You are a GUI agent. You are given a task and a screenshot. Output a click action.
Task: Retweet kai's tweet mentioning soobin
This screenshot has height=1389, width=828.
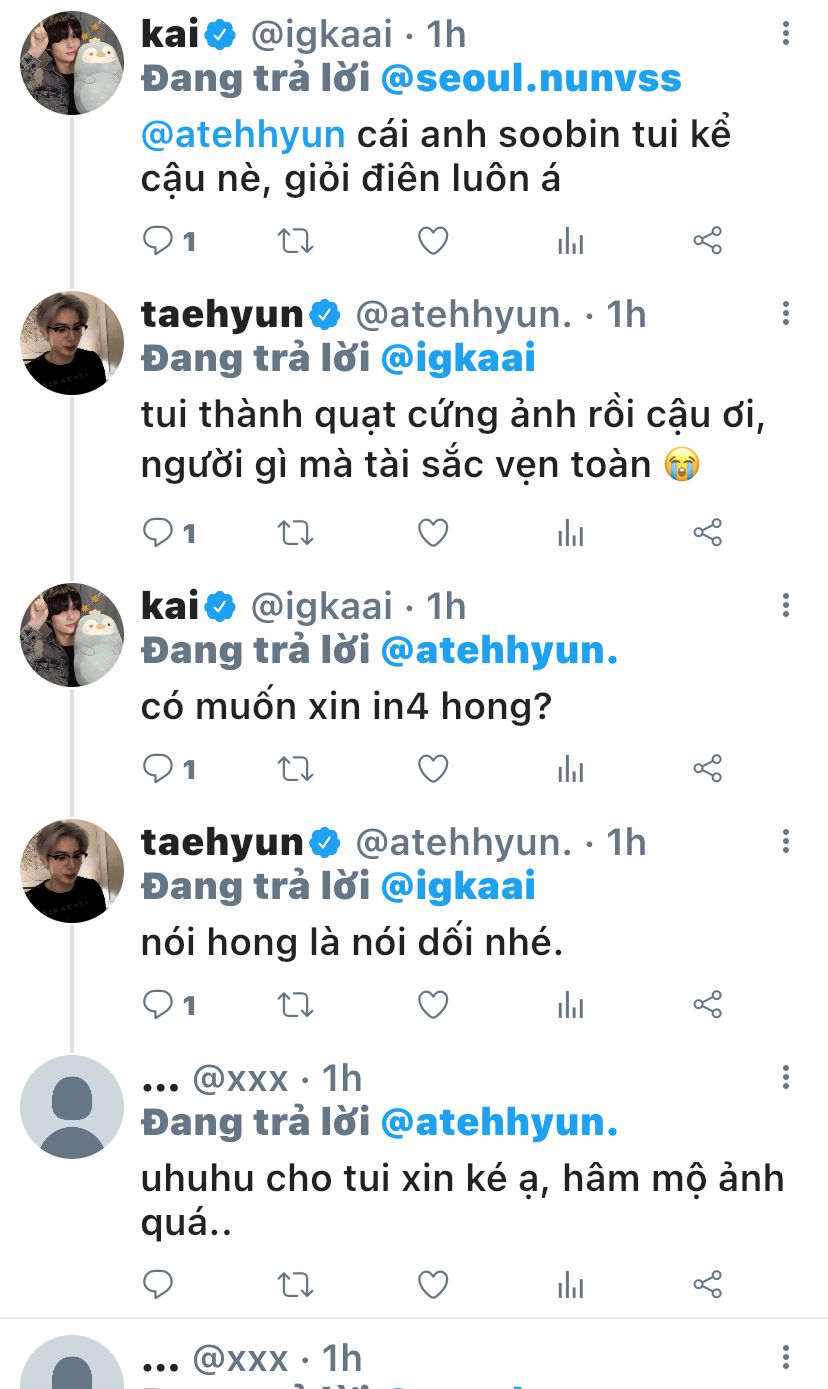[296, 241]
